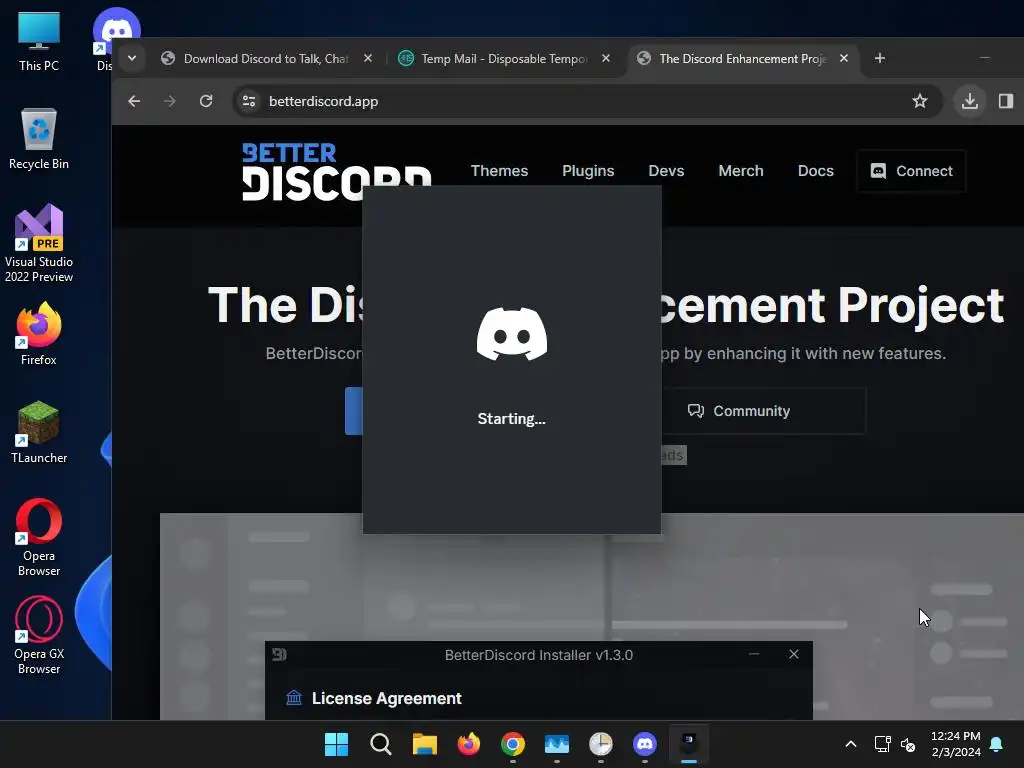Go forward in Chrome
The image size is (1024, 768).
(x=170, y=101)
